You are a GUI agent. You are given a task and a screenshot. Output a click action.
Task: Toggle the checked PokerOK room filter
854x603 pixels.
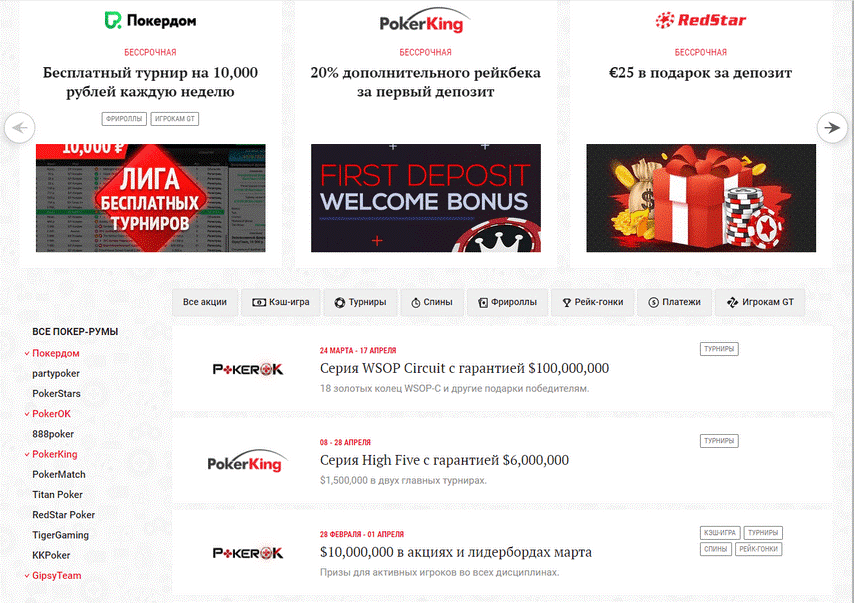48,413
